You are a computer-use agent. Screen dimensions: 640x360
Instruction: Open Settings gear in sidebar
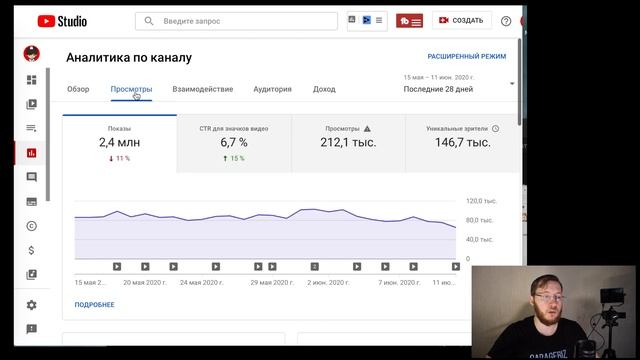pos(31,305)
